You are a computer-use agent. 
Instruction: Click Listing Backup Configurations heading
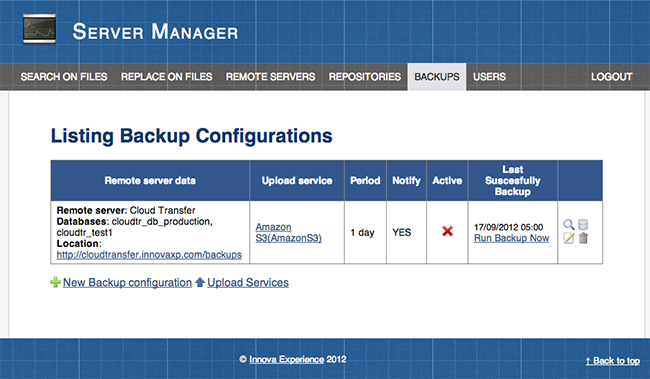pyautogui.click(x=192, y=136)
